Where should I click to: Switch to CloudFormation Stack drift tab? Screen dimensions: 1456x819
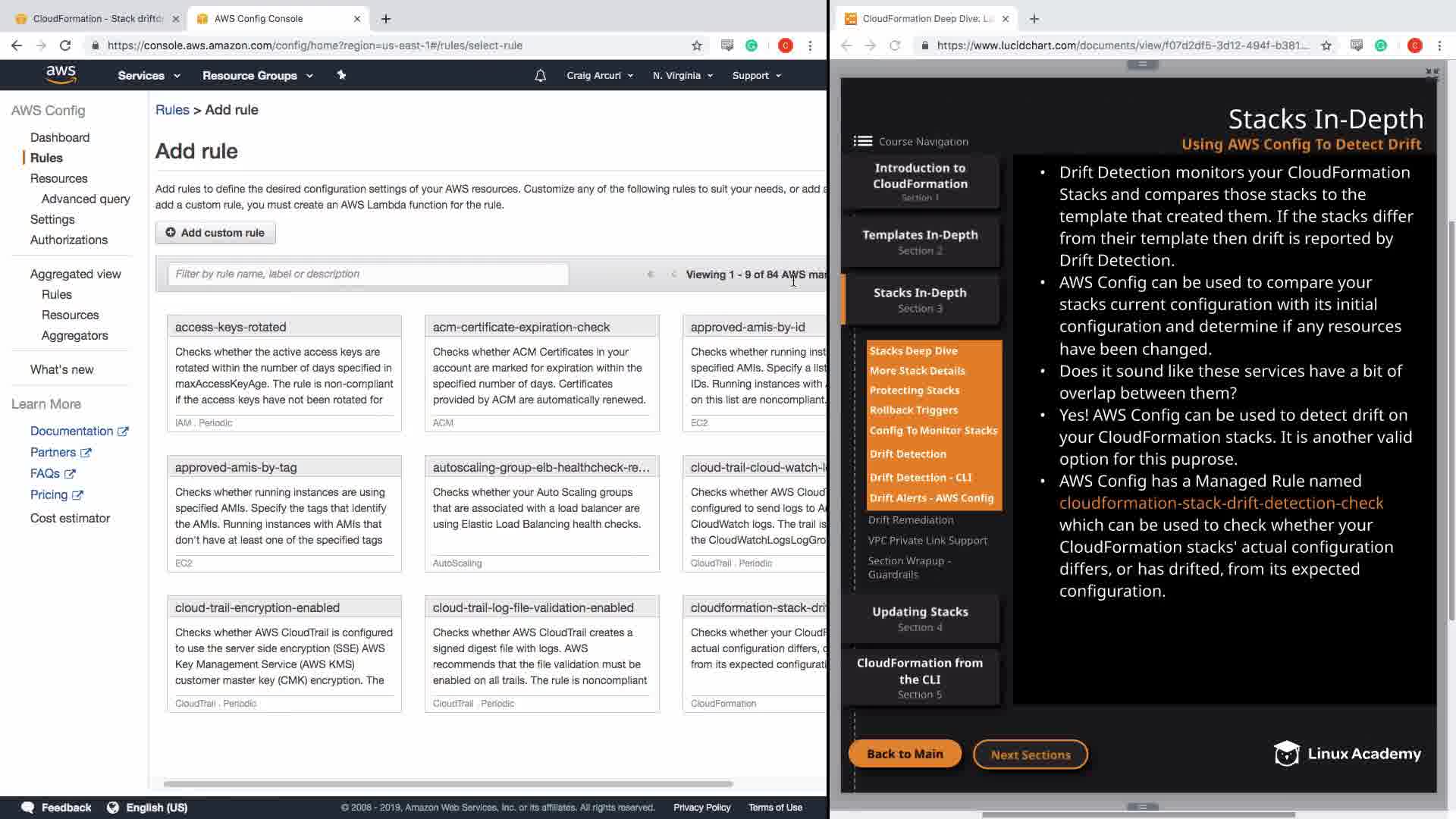(x=97, y=18)
